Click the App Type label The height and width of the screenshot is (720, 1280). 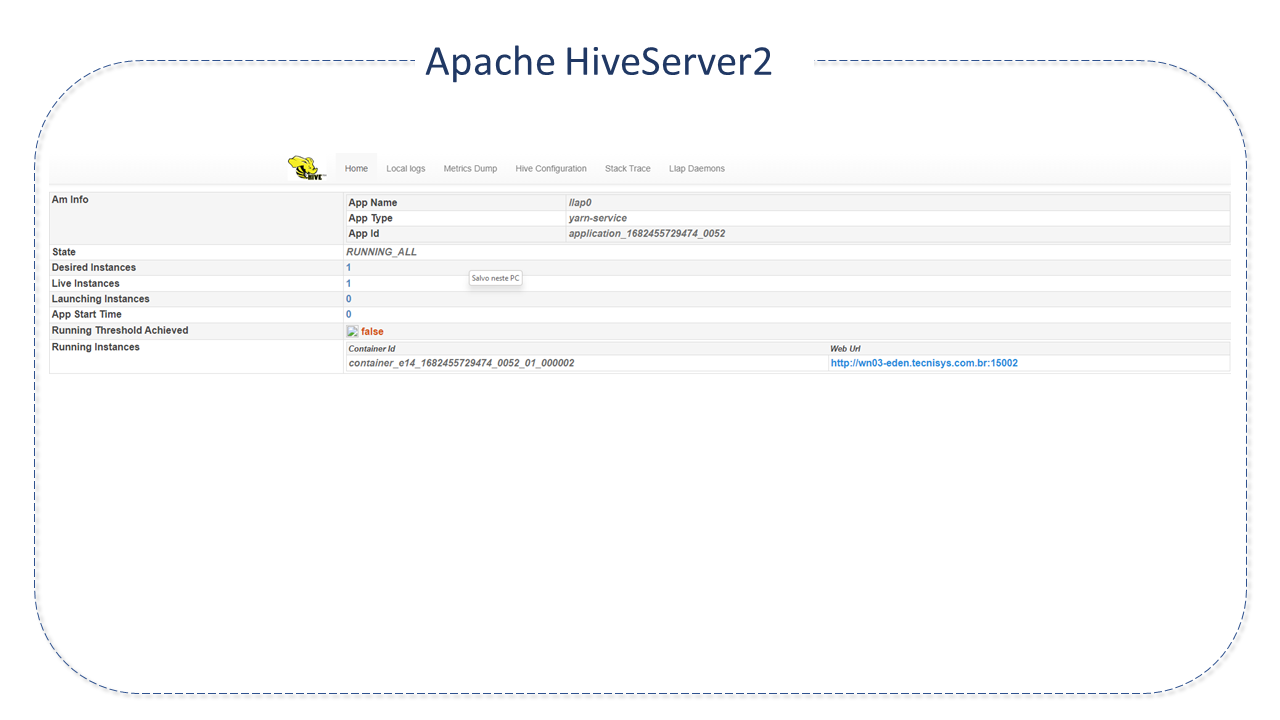tap(370, 218)
